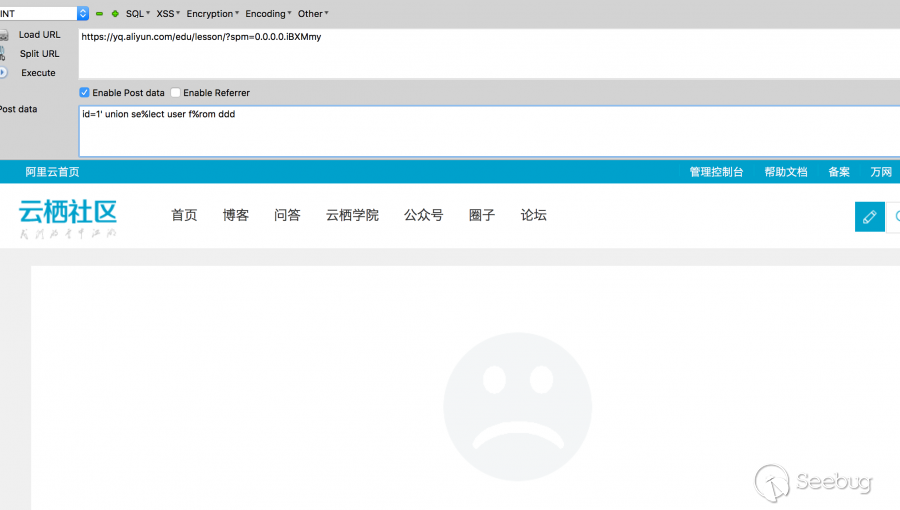Open the Other dropdown menu
This screenshot has width=900, height=510.
[313, 14]
